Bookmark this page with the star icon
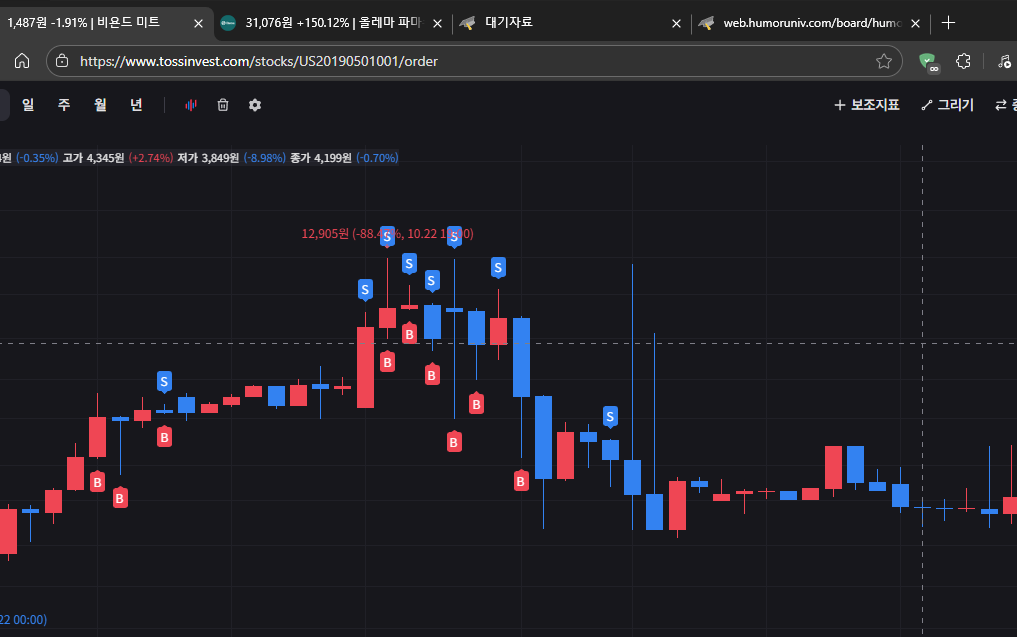 coord(883,61)
